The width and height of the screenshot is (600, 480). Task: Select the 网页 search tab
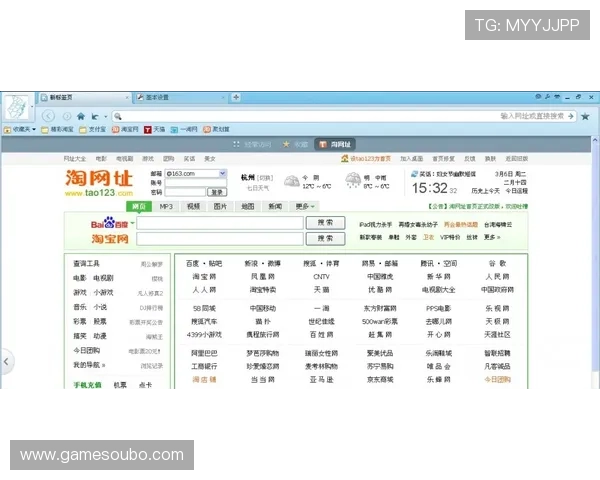pyautogui.click(x=139, y=206)
